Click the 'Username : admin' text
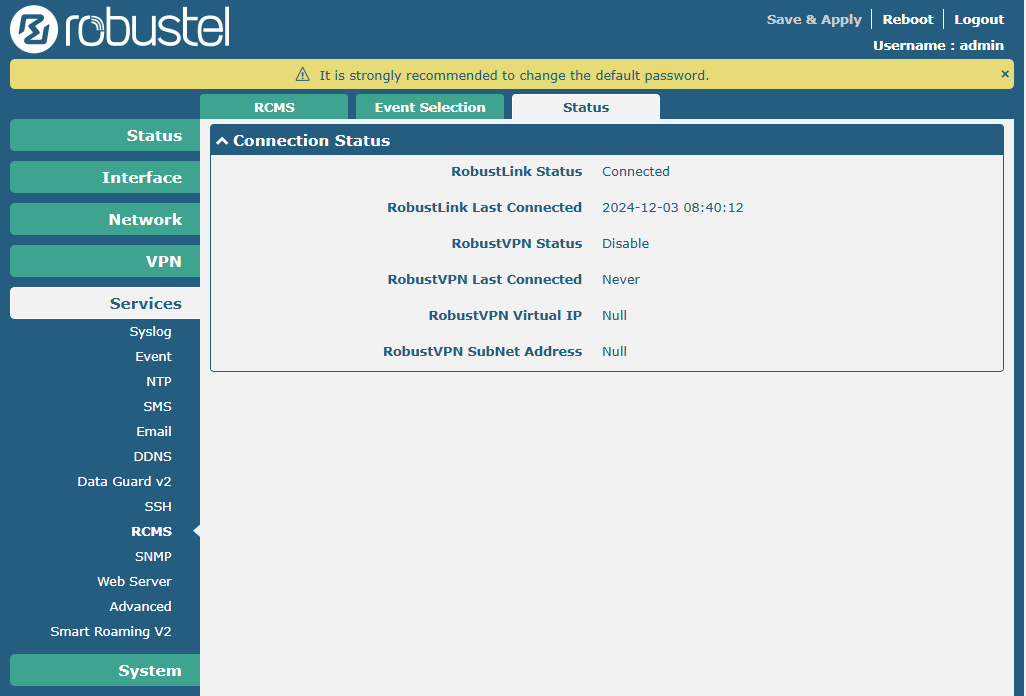Image resolution: width=1026 pixels, height=696 pixels. (x=938, y=45)
